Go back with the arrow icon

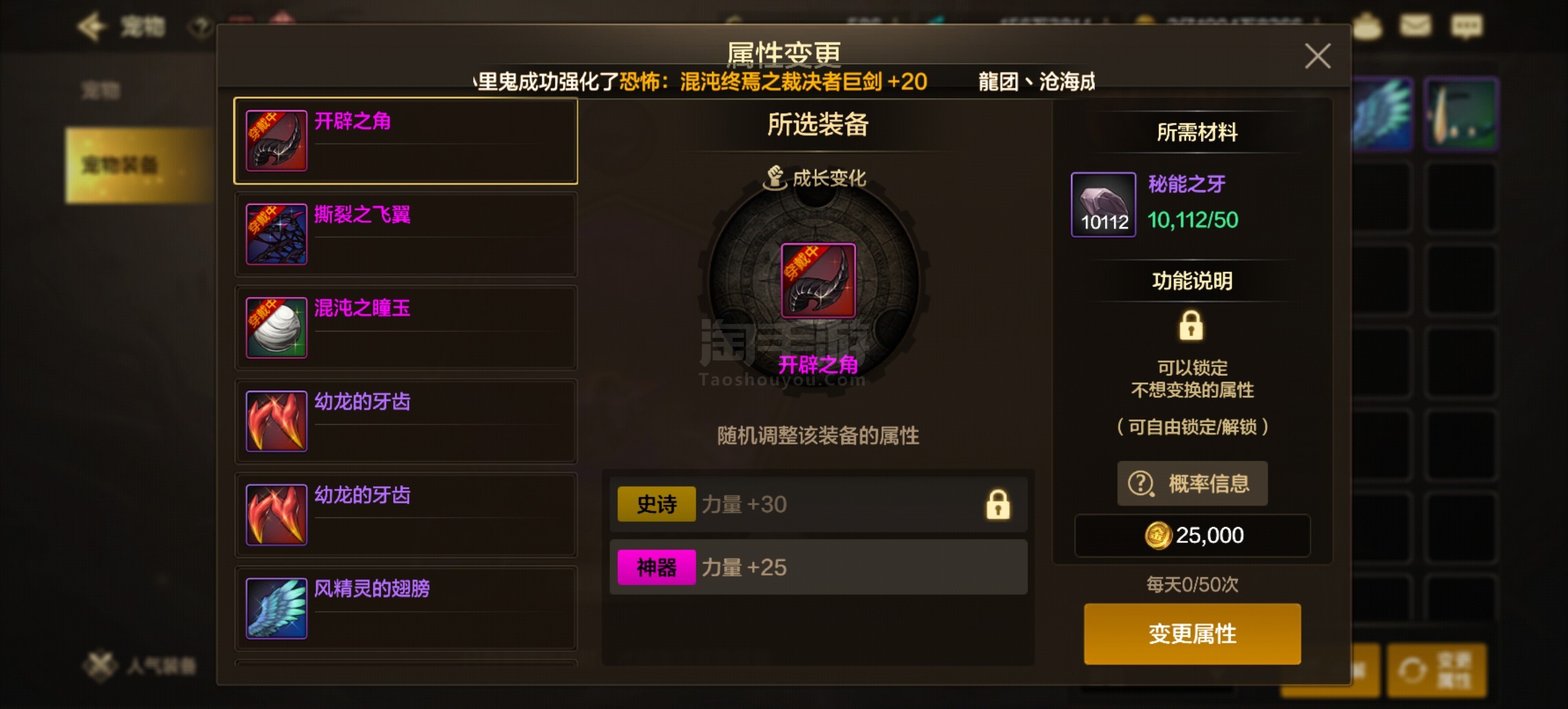pos(91,27)
